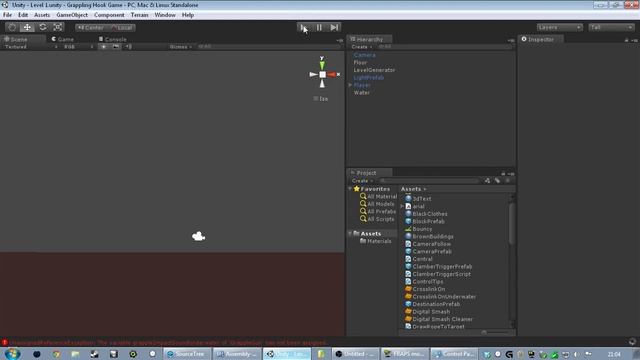
Task: Select LightPrefab in Hierarchy
Action: (369, 78)
